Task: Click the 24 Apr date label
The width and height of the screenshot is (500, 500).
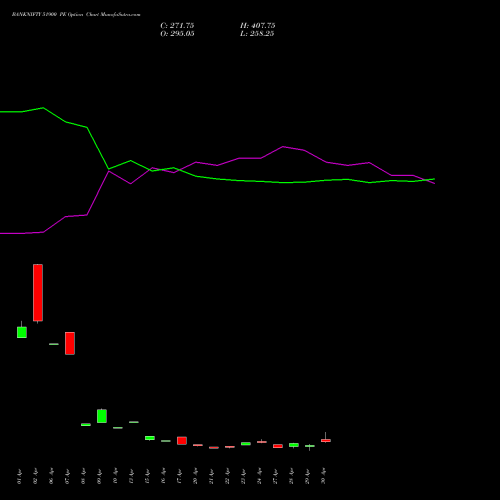Action: (259, 476)
